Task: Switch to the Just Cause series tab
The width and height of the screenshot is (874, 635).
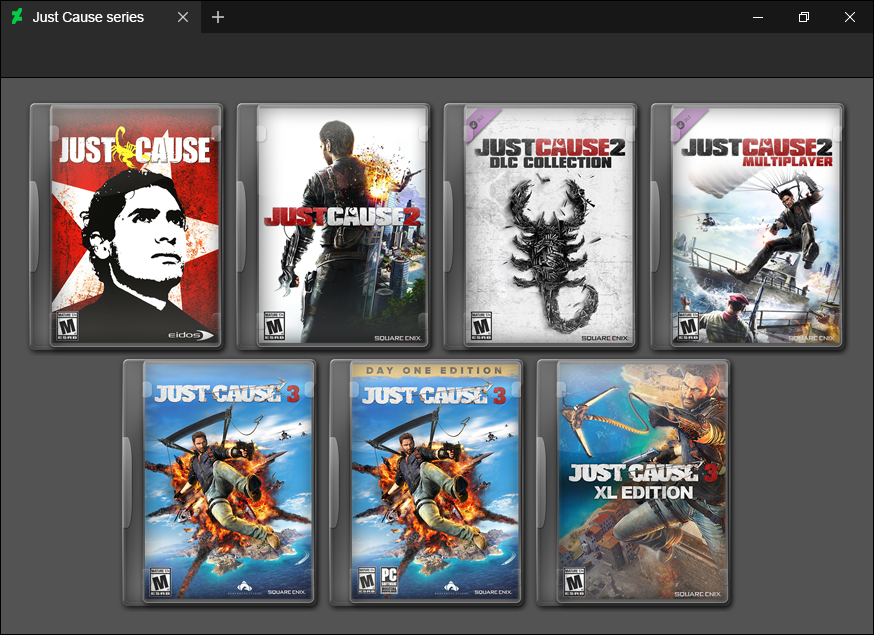Action: coord(86,17)
